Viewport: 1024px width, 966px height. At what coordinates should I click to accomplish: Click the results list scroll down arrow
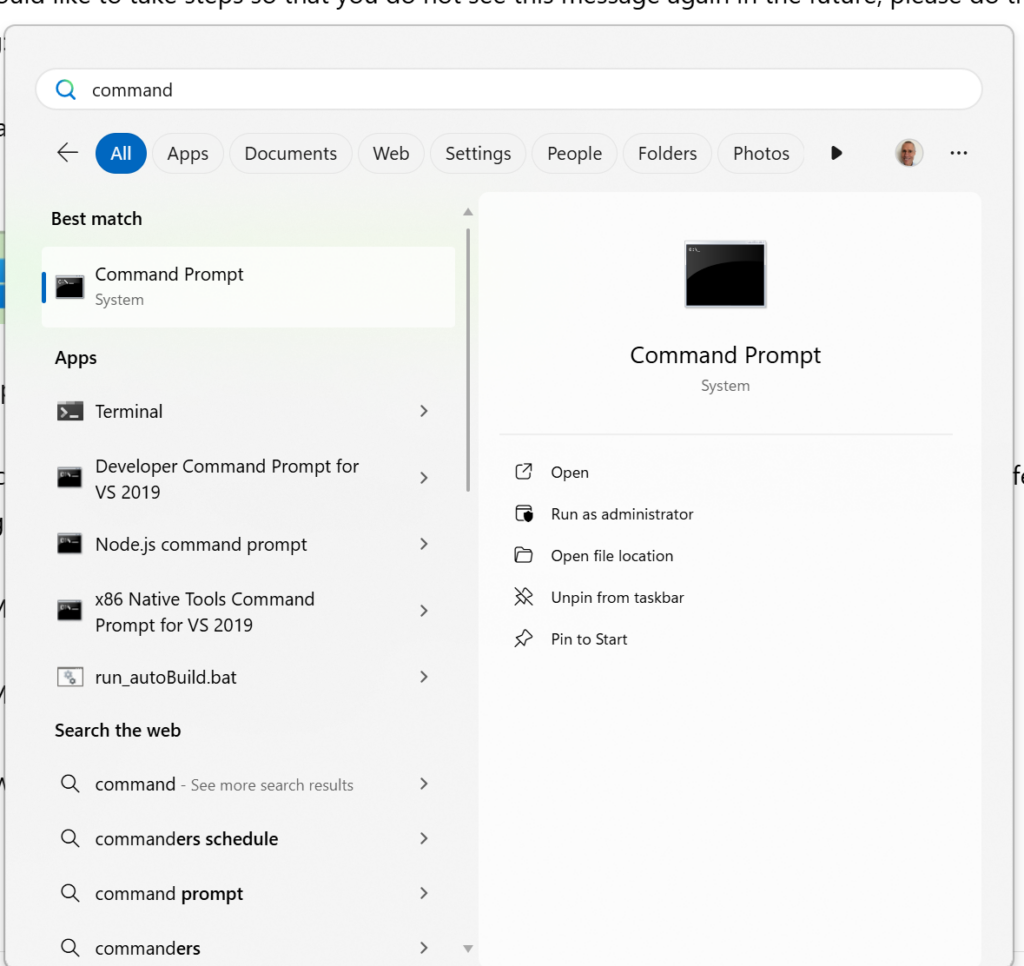pyautogui.click(x=468, y=948)
